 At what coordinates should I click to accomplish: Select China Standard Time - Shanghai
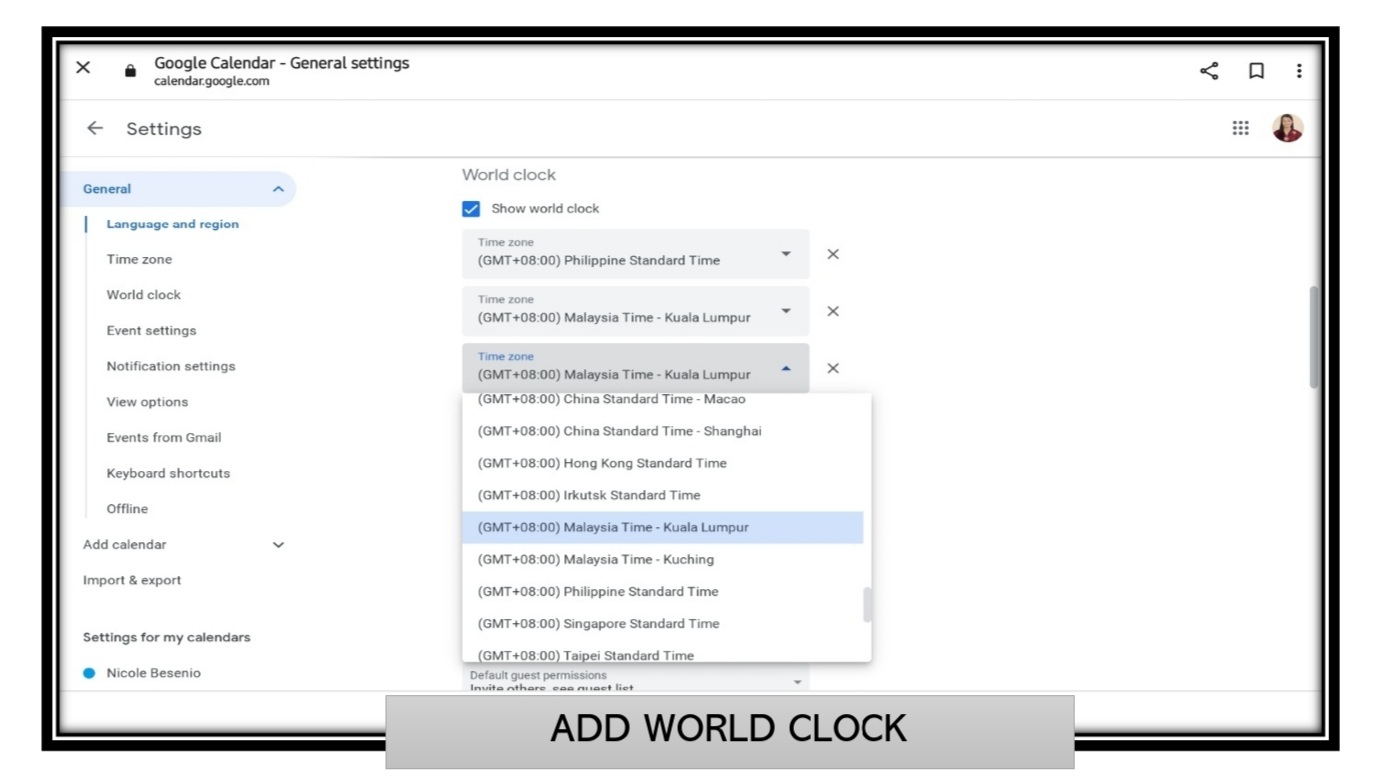(x=662, y=431)
